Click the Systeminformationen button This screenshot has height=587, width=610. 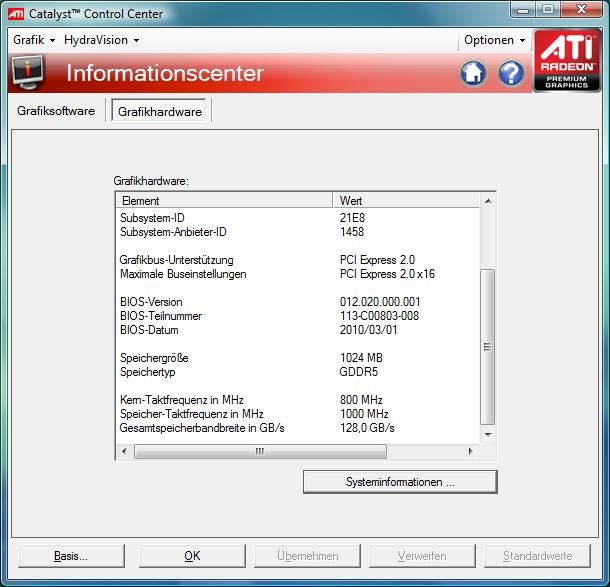400,482
